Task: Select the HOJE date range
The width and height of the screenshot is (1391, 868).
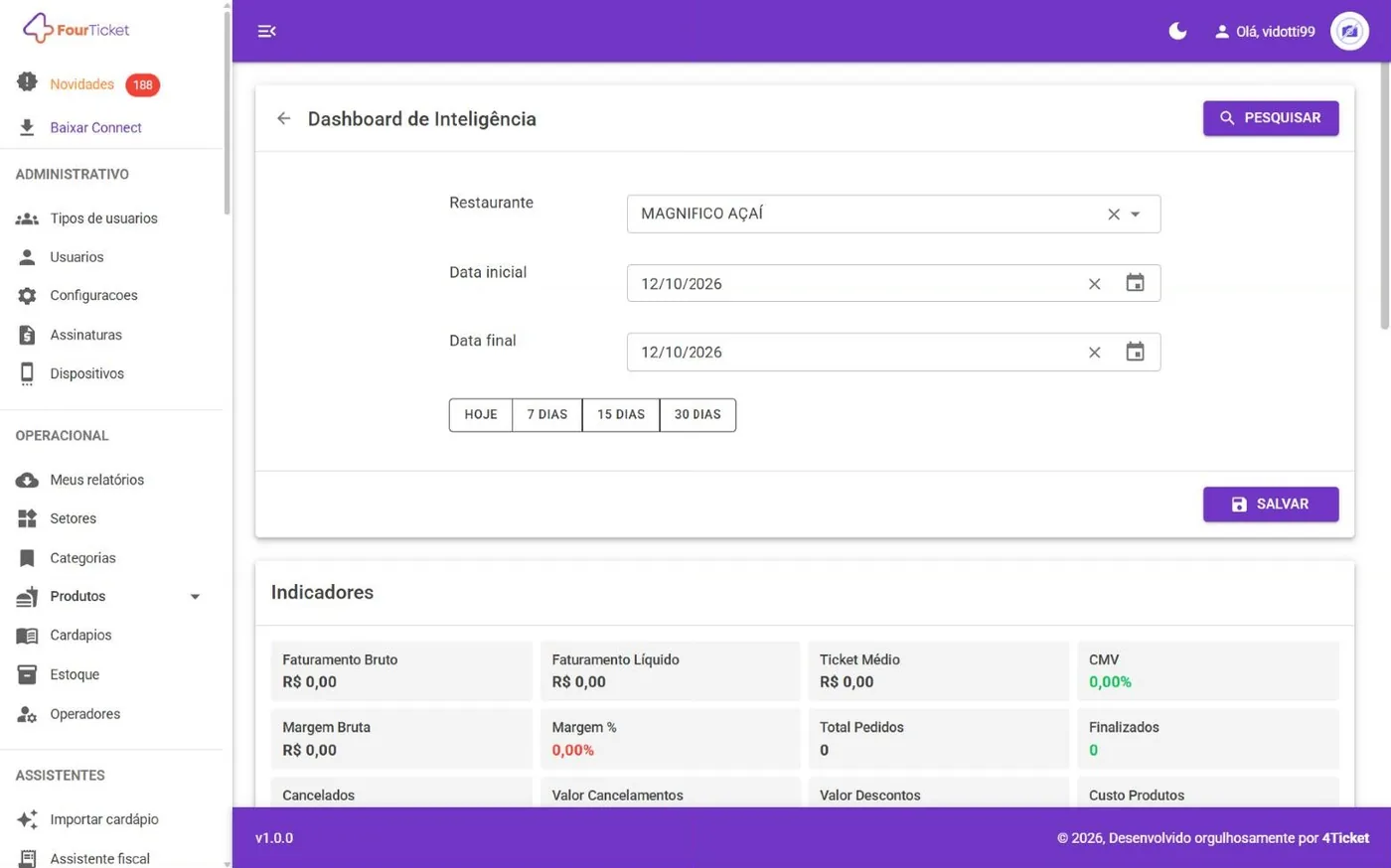Action: pos(481,415)
